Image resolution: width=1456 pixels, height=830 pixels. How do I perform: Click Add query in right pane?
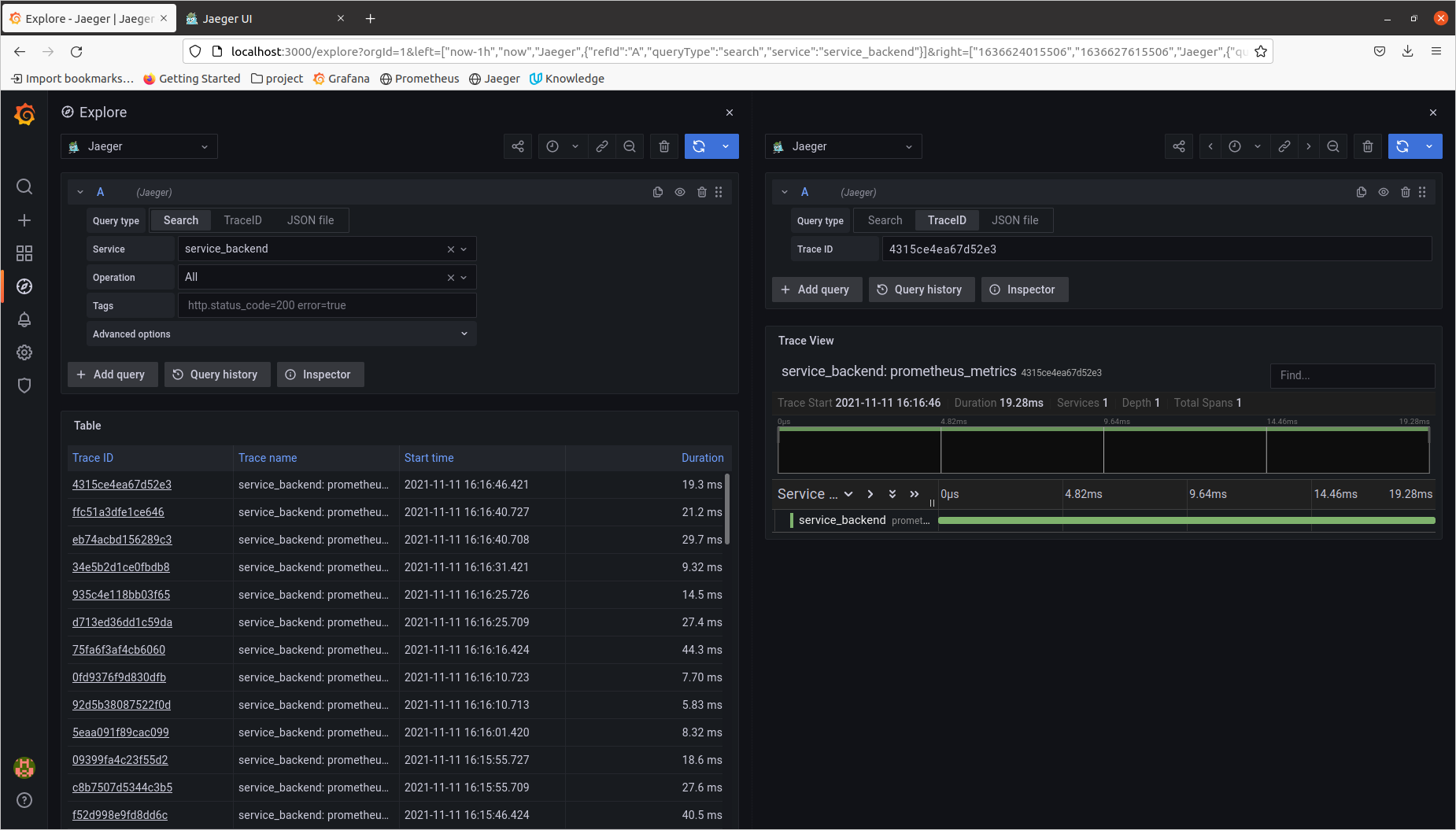[815, 290]
